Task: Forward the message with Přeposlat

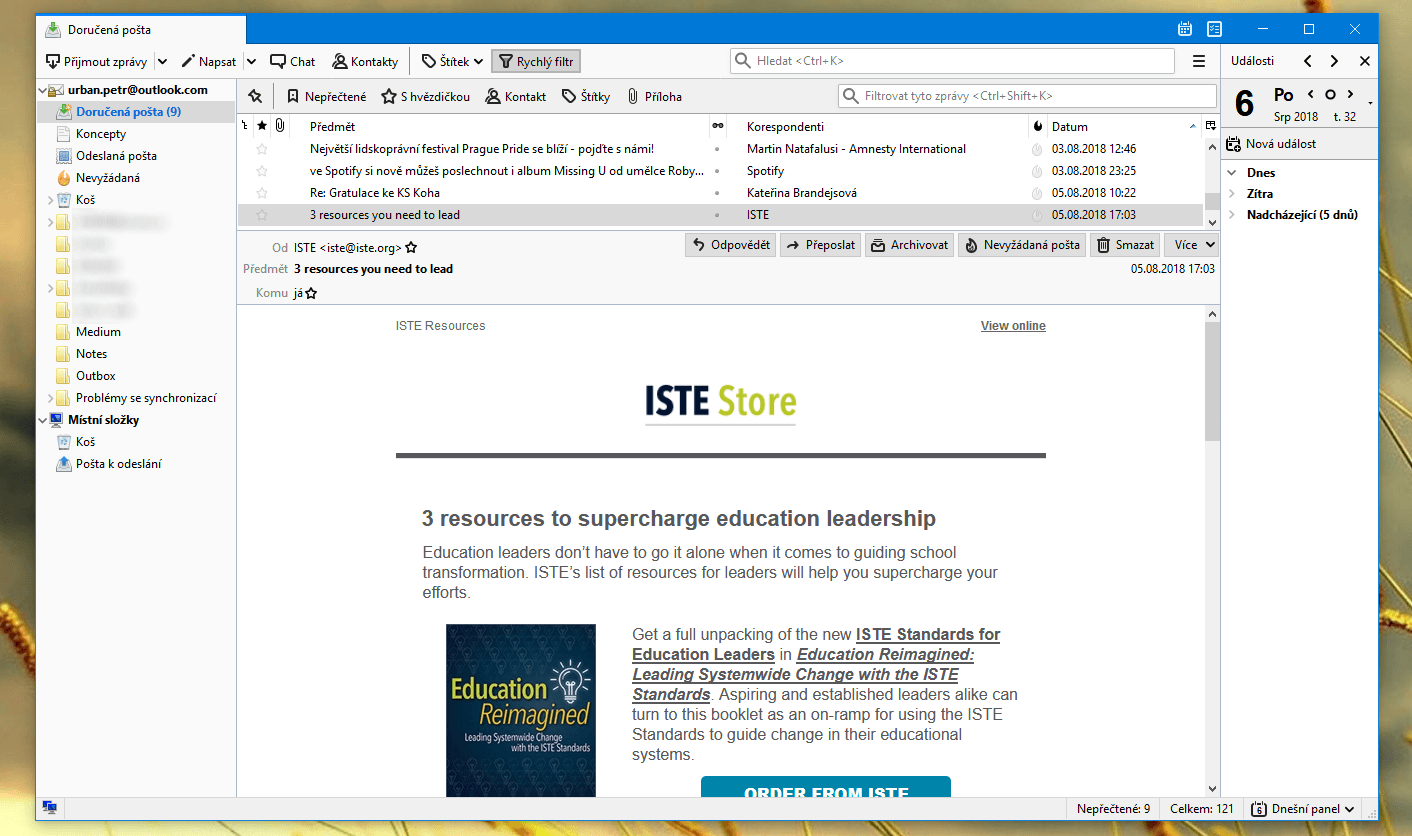Action: pyautogui.click(x=819, y=245)
